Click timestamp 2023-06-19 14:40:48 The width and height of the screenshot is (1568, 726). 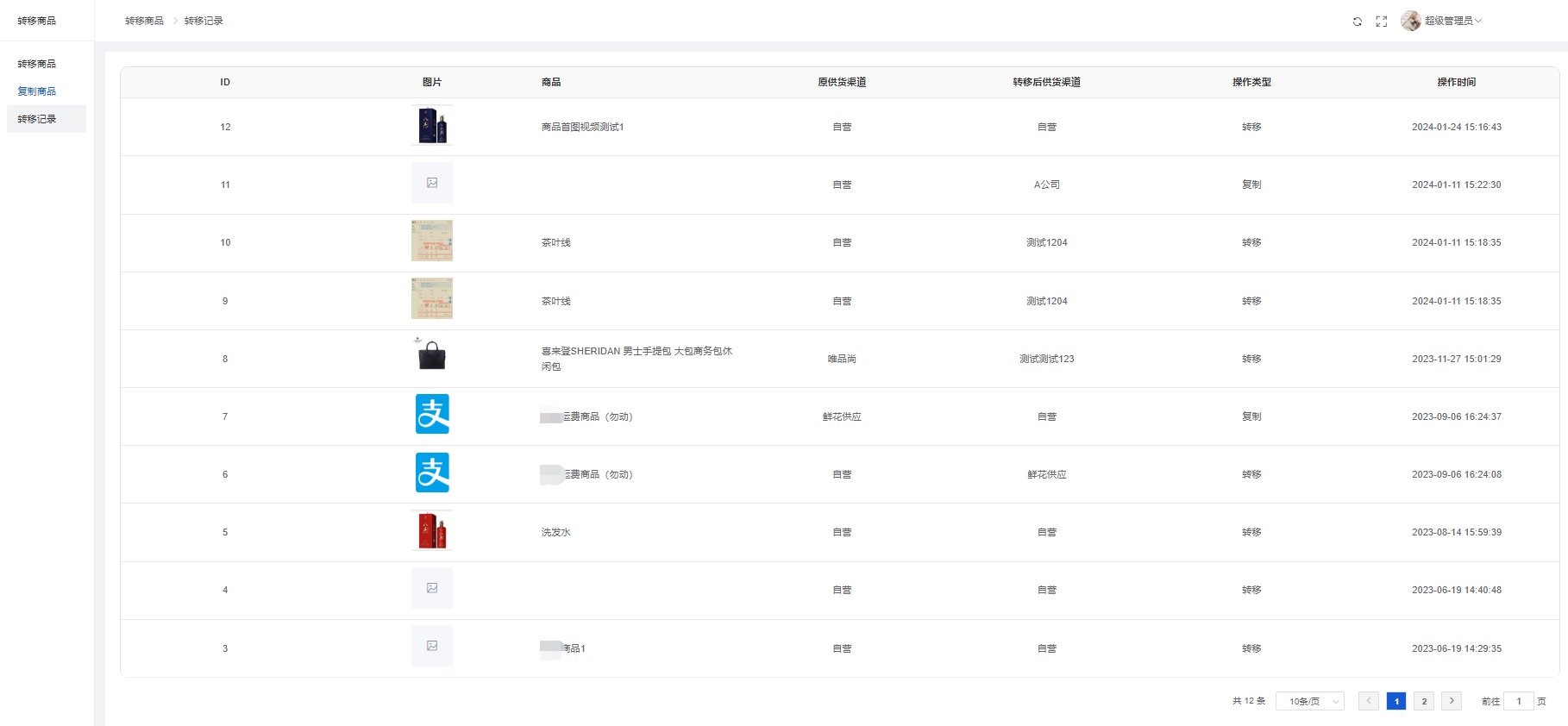click(1457, 591)
